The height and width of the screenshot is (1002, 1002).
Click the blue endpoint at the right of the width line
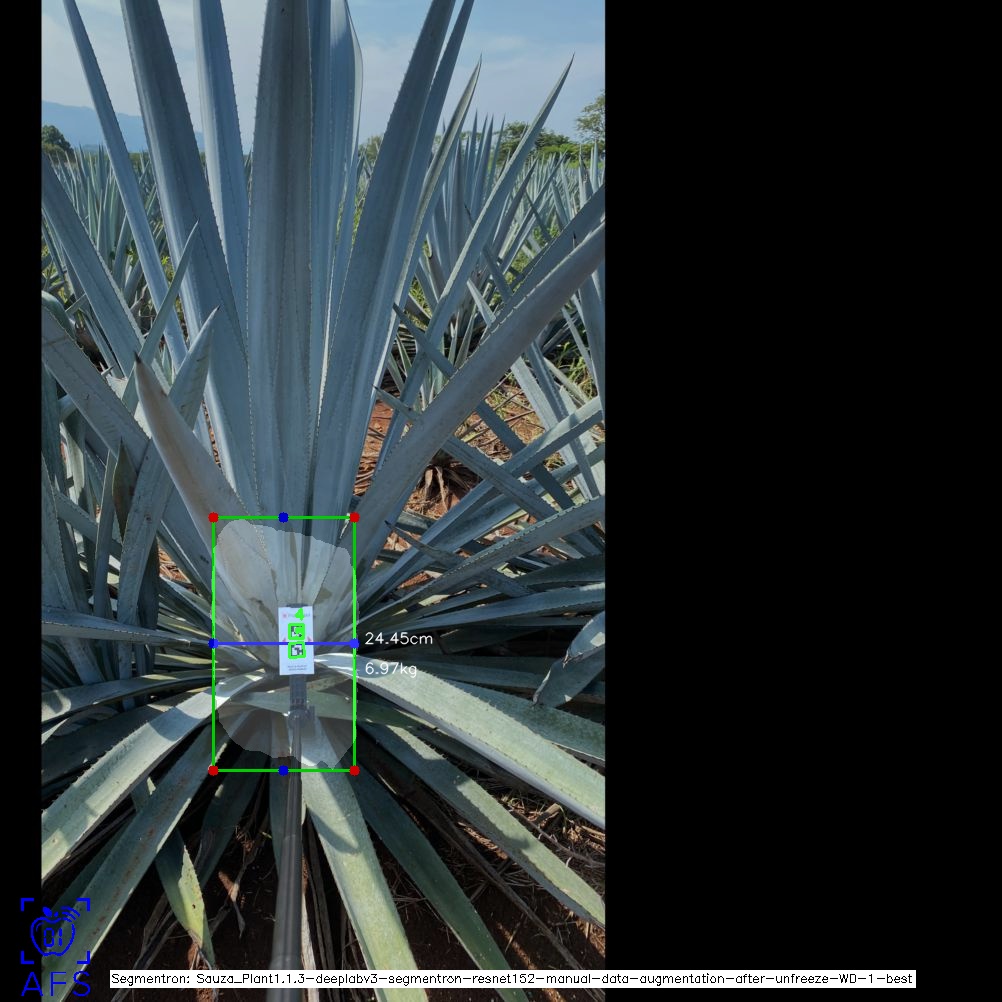click(355, 644)
